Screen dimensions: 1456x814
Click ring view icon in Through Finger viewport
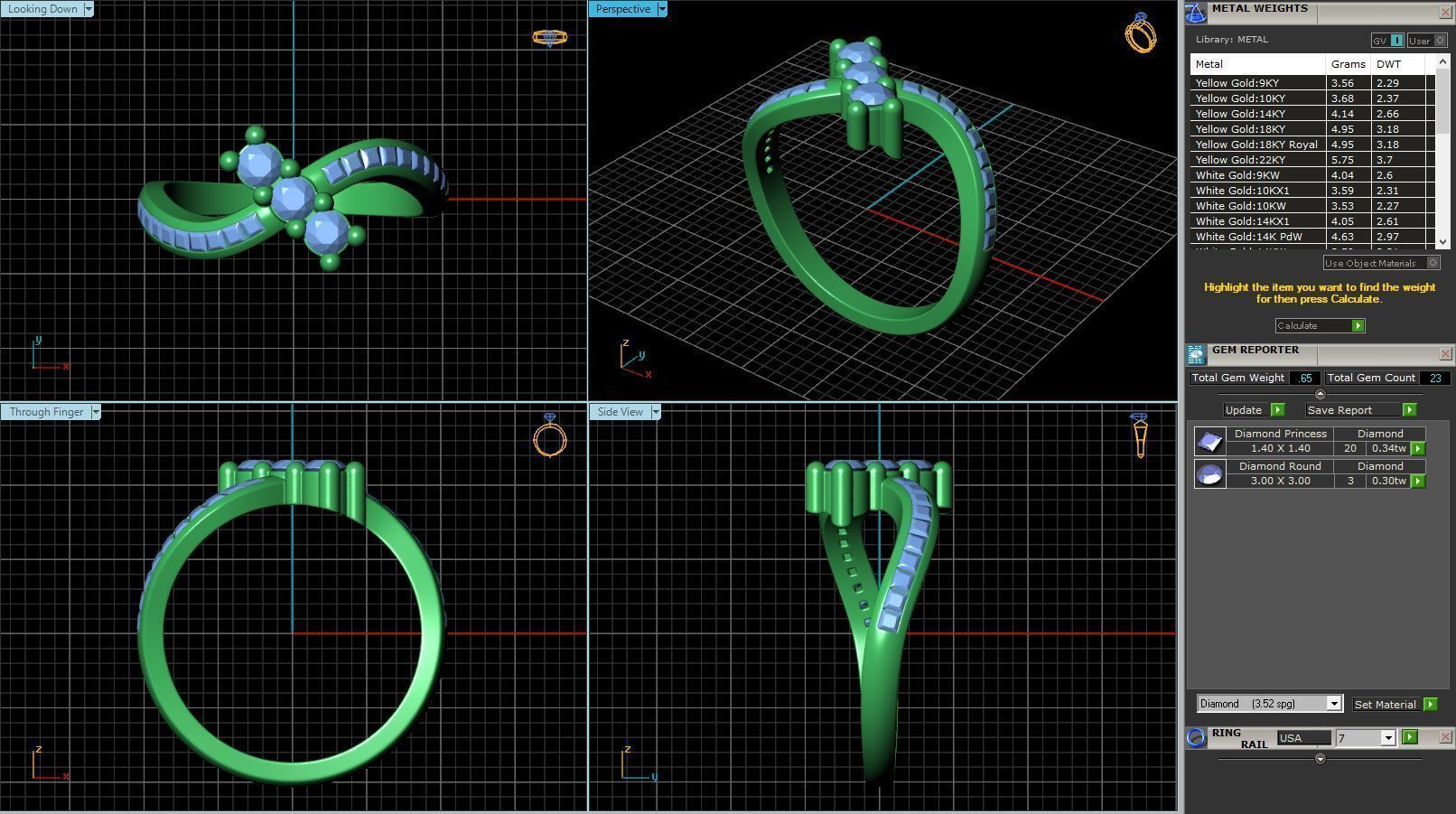(550, 436)
